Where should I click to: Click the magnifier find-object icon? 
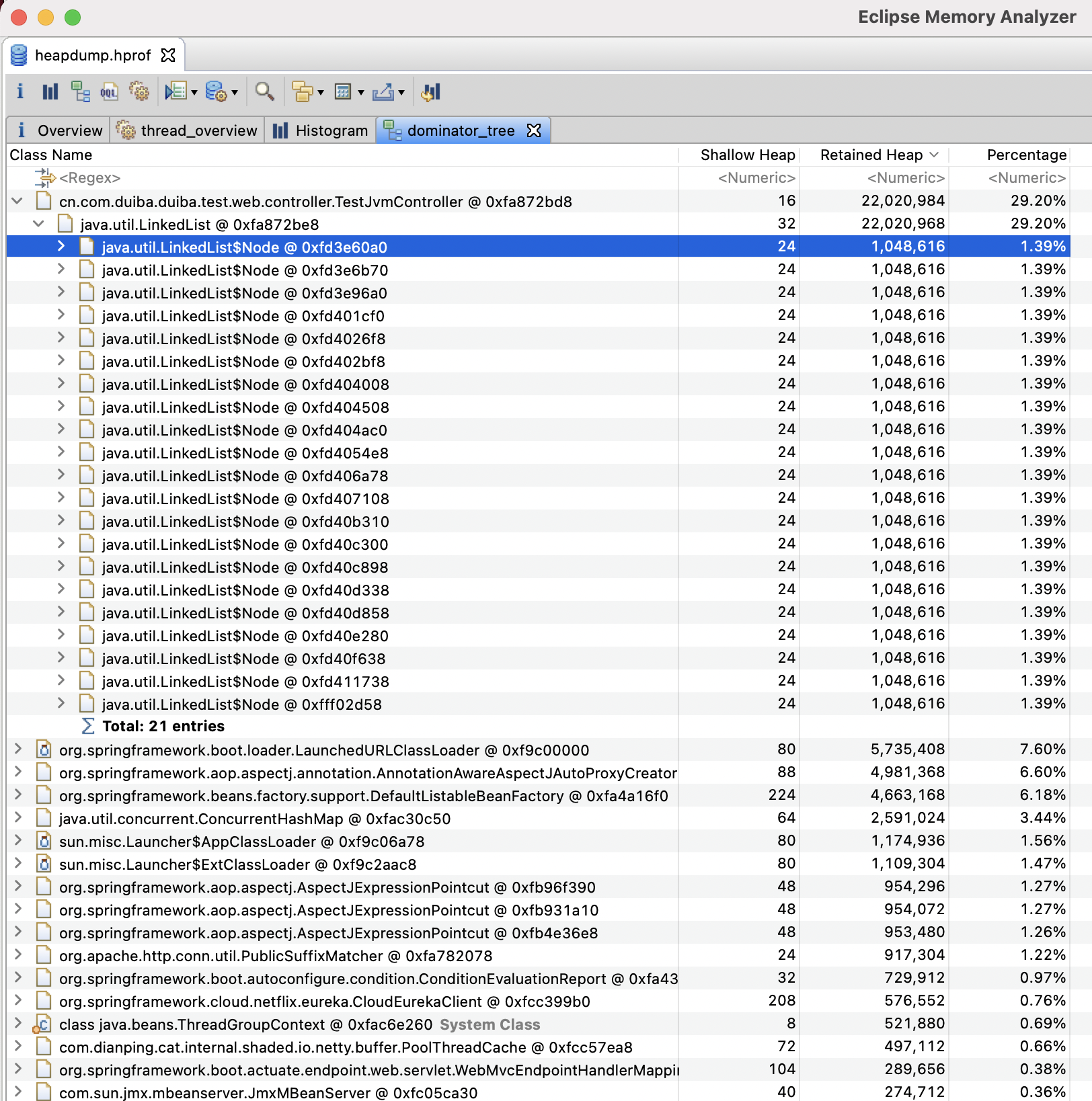pyautogui.click(x=264, y=91)
